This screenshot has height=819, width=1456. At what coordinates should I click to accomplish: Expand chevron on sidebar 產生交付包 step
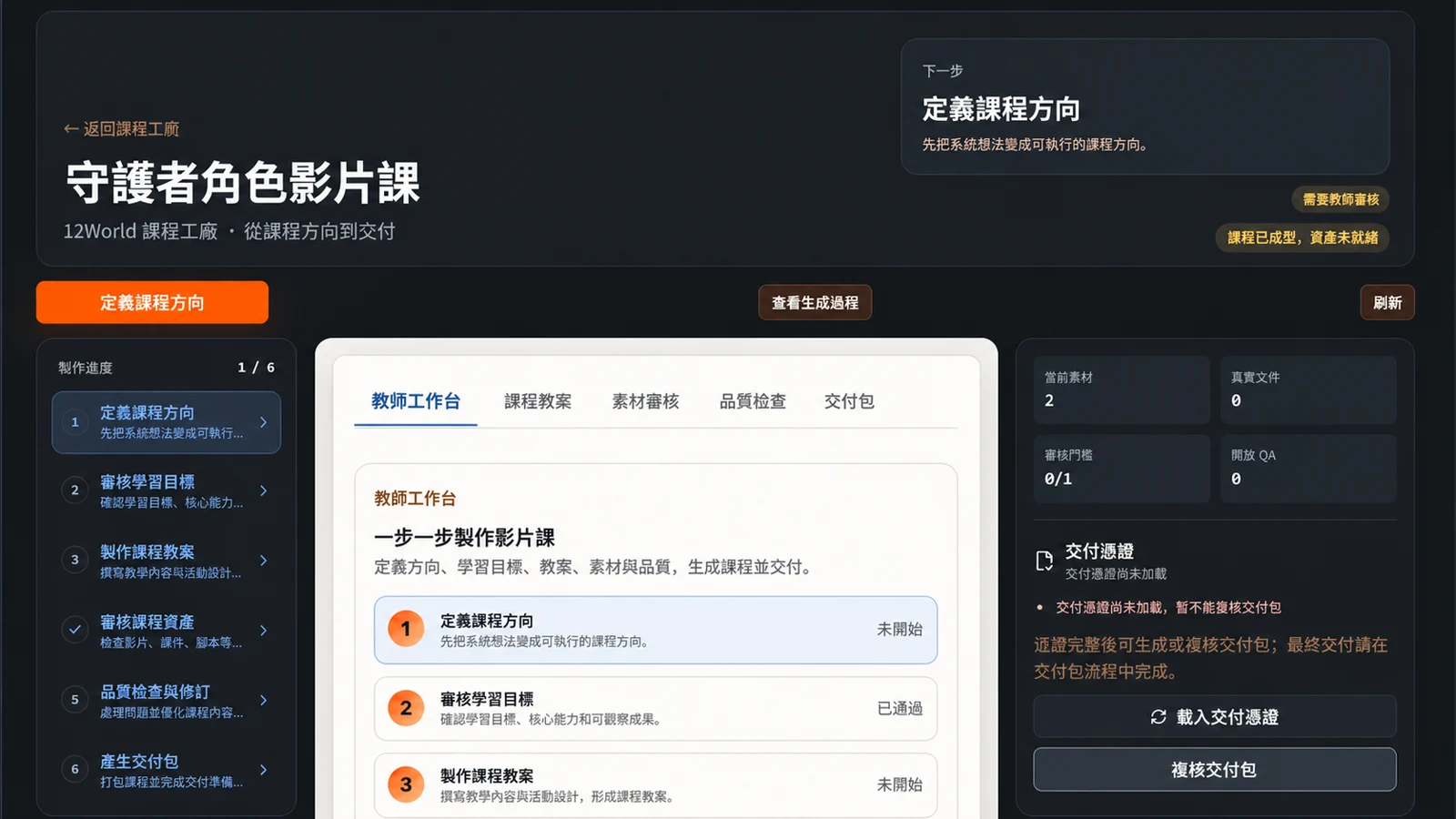263,770
